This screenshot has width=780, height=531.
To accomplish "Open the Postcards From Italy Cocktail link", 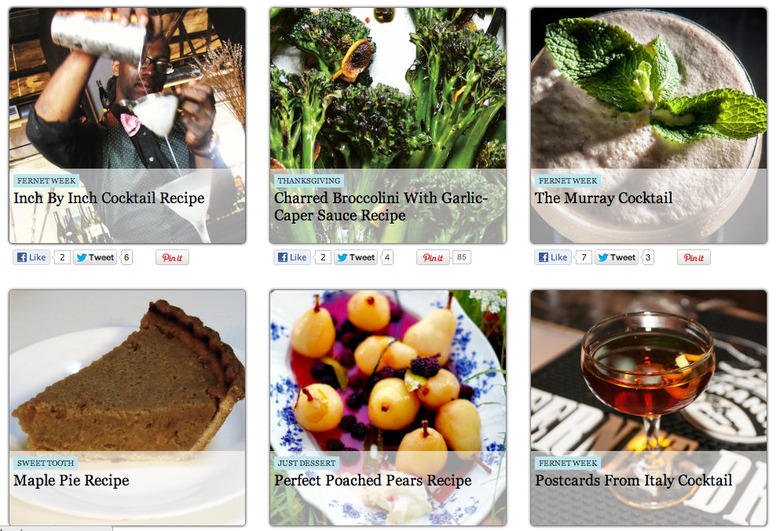I will click(x=633, y=480).
